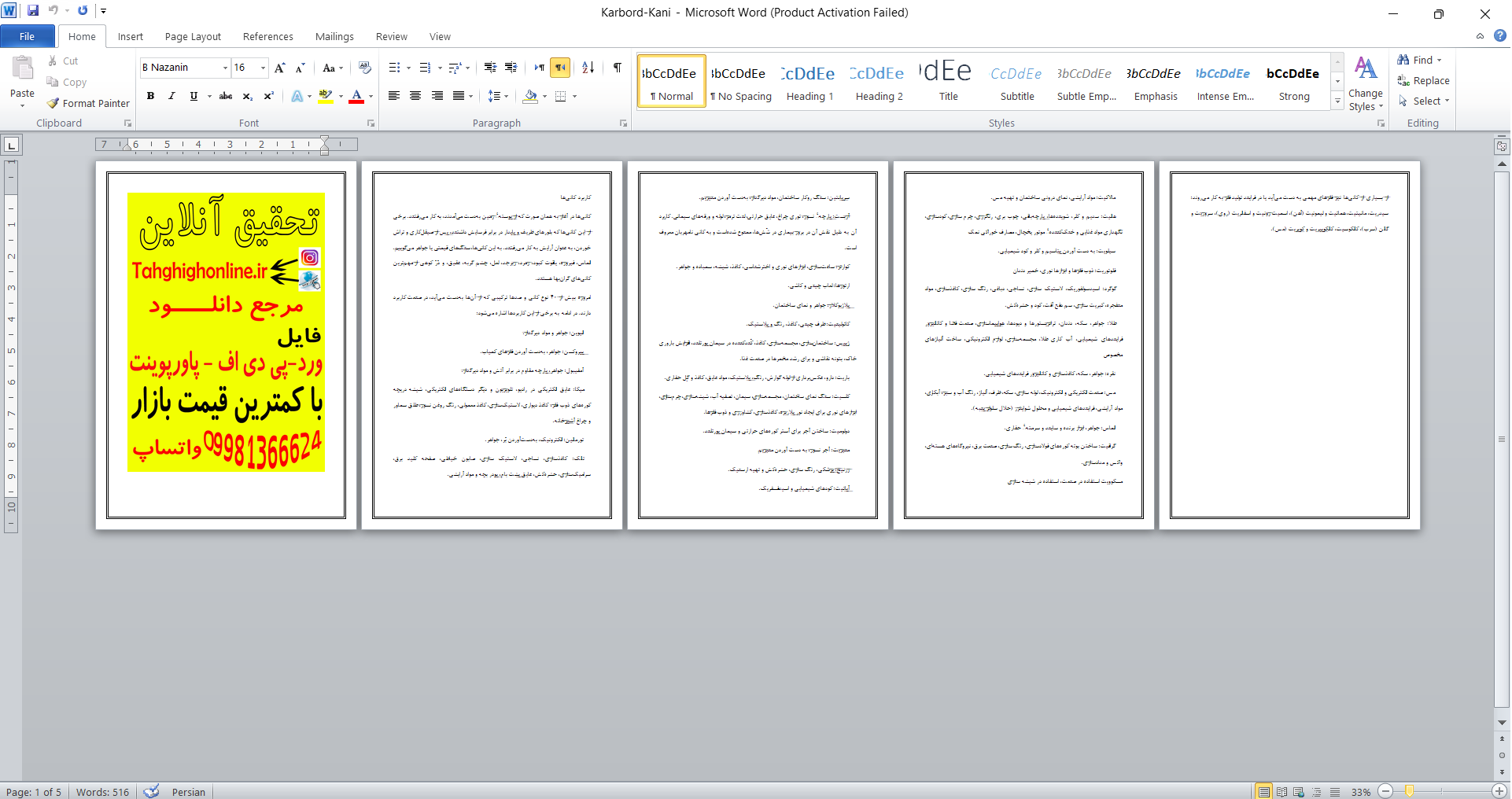Viewport: 1512px width, 799px height.
Task: Switch to Draft view icon
Action: coord(1334,792)
